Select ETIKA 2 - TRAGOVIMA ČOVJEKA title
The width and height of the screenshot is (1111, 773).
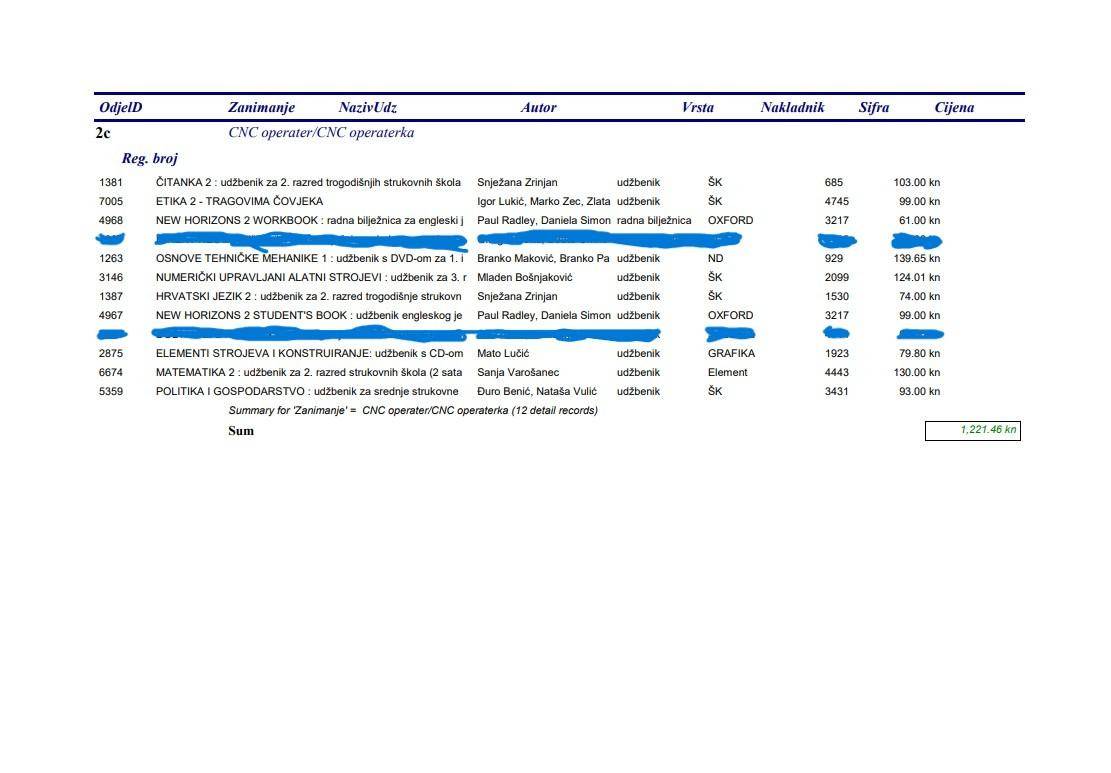tap(239, 202)
